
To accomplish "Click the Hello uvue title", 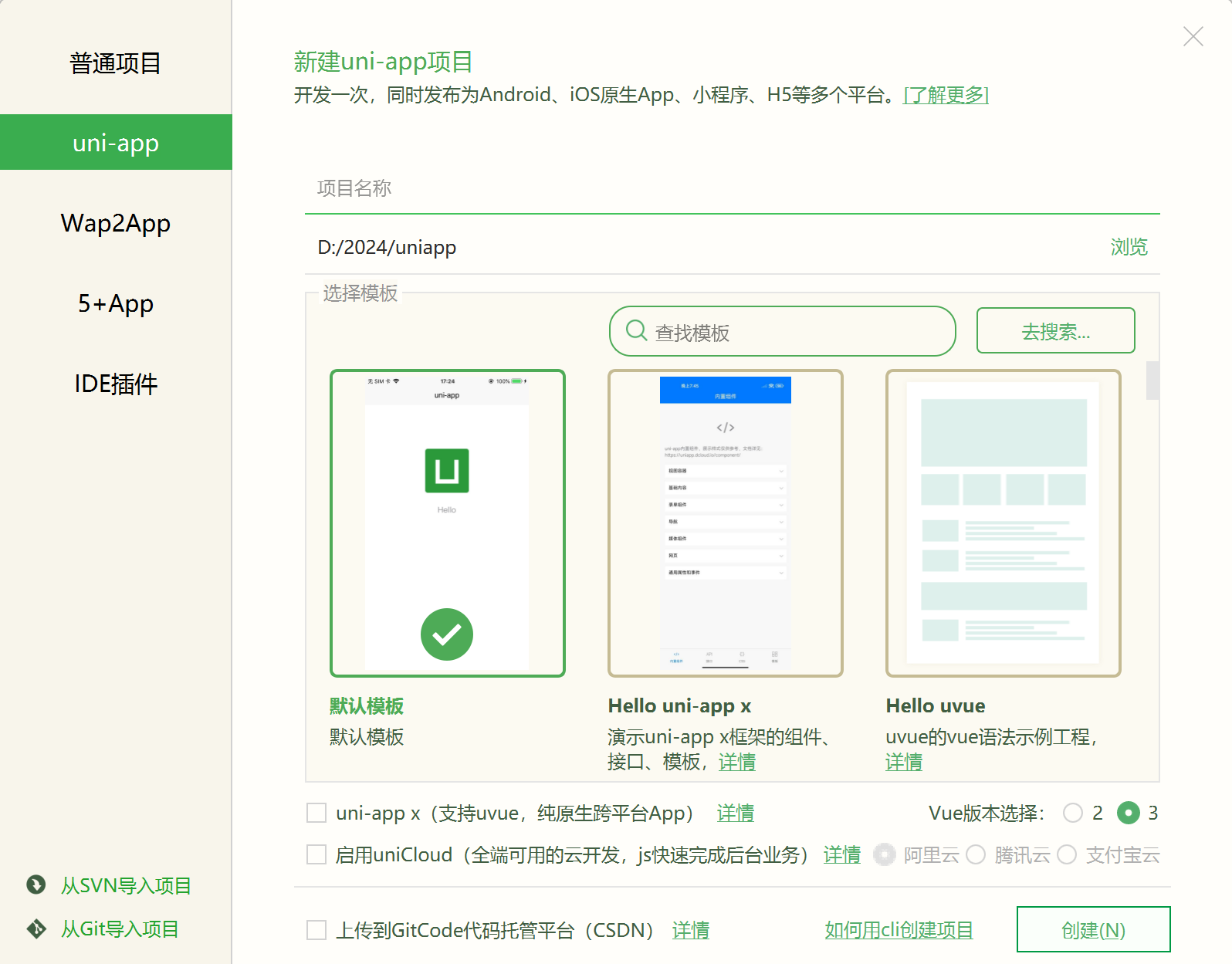I will pyautogui.click(x=936, y=706).
